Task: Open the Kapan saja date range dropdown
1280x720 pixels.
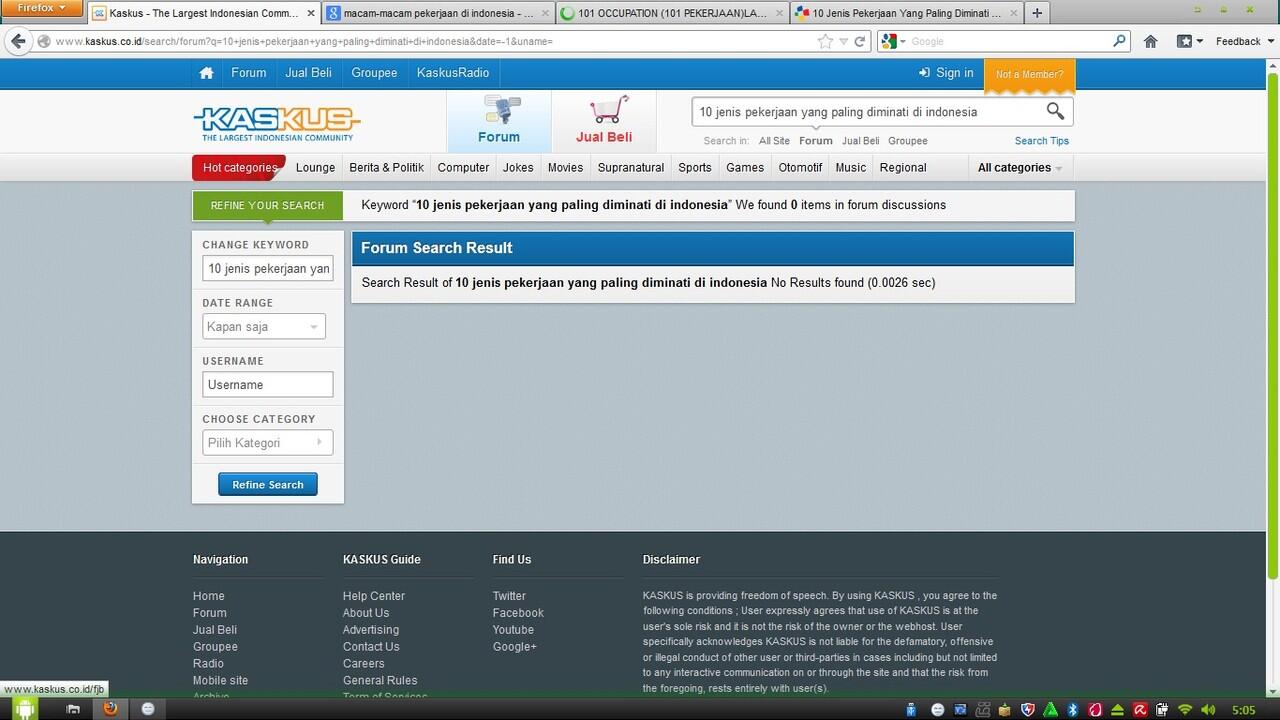Action: [264, 327]
